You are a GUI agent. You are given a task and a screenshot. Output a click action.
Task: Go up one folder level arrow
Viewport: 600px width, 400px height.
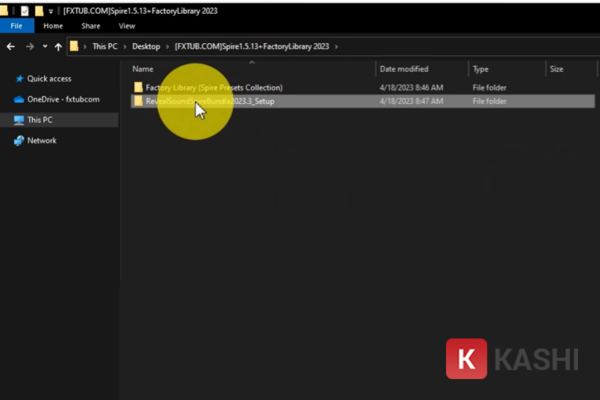(59, 46)
